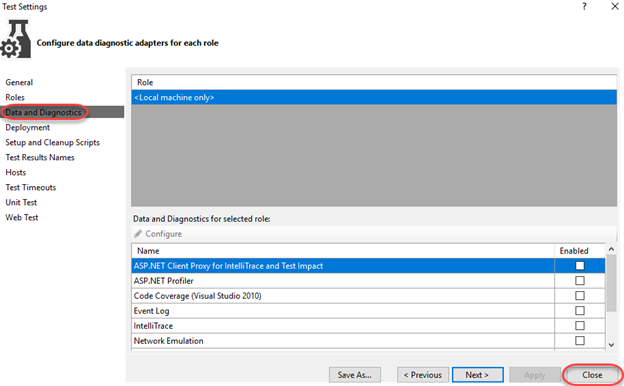Click the Close button

[592, 375]
